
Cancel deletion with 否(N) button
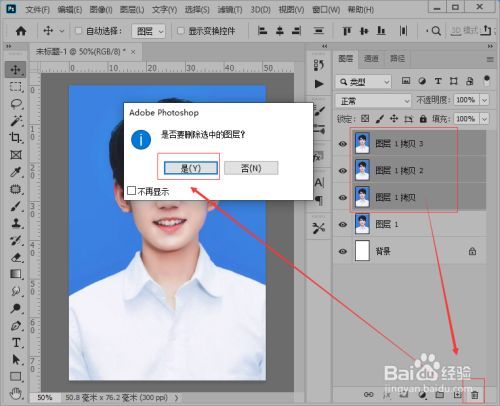[251, 168]
